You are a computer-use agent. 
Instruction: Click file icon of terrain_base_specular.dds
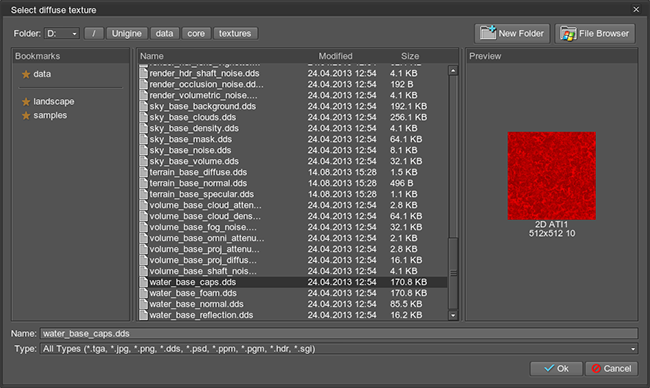point(143,194)
